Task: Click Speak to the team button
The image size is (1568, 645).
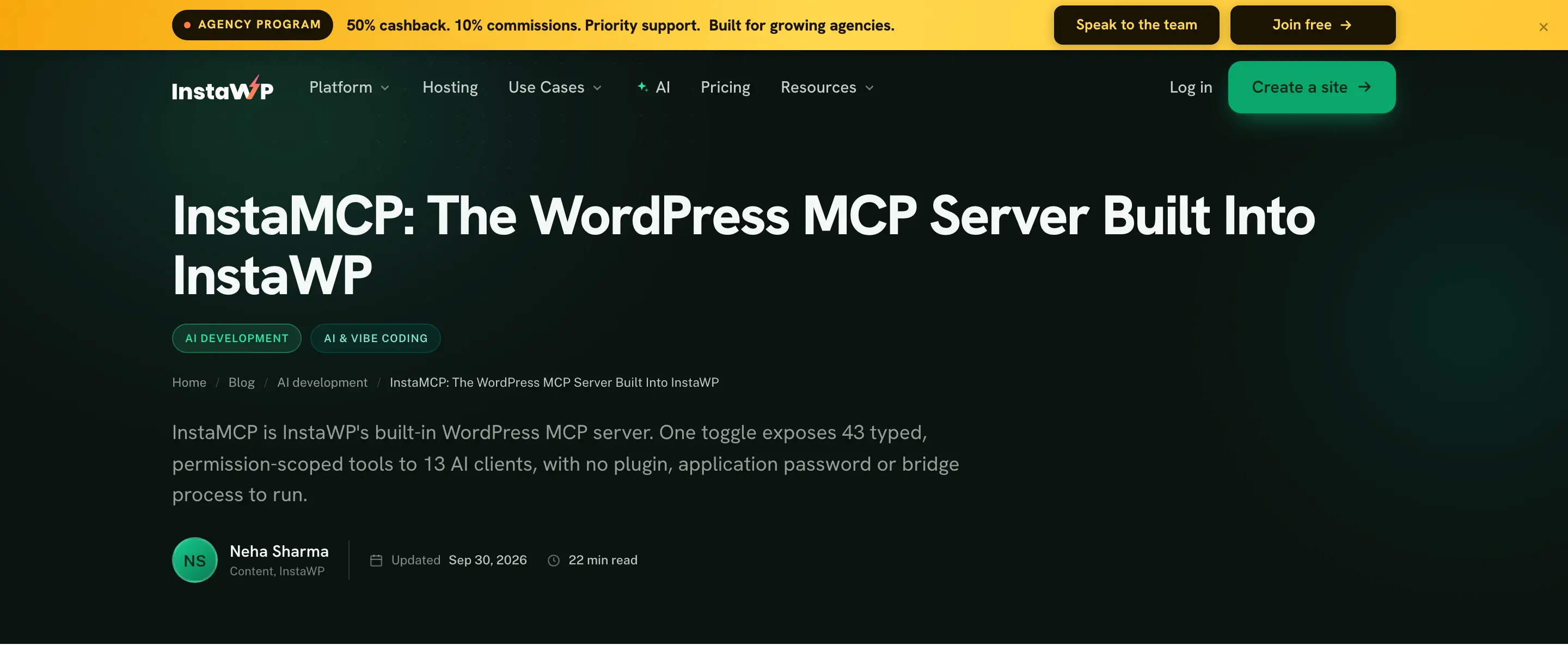Action: point(1136,25)
